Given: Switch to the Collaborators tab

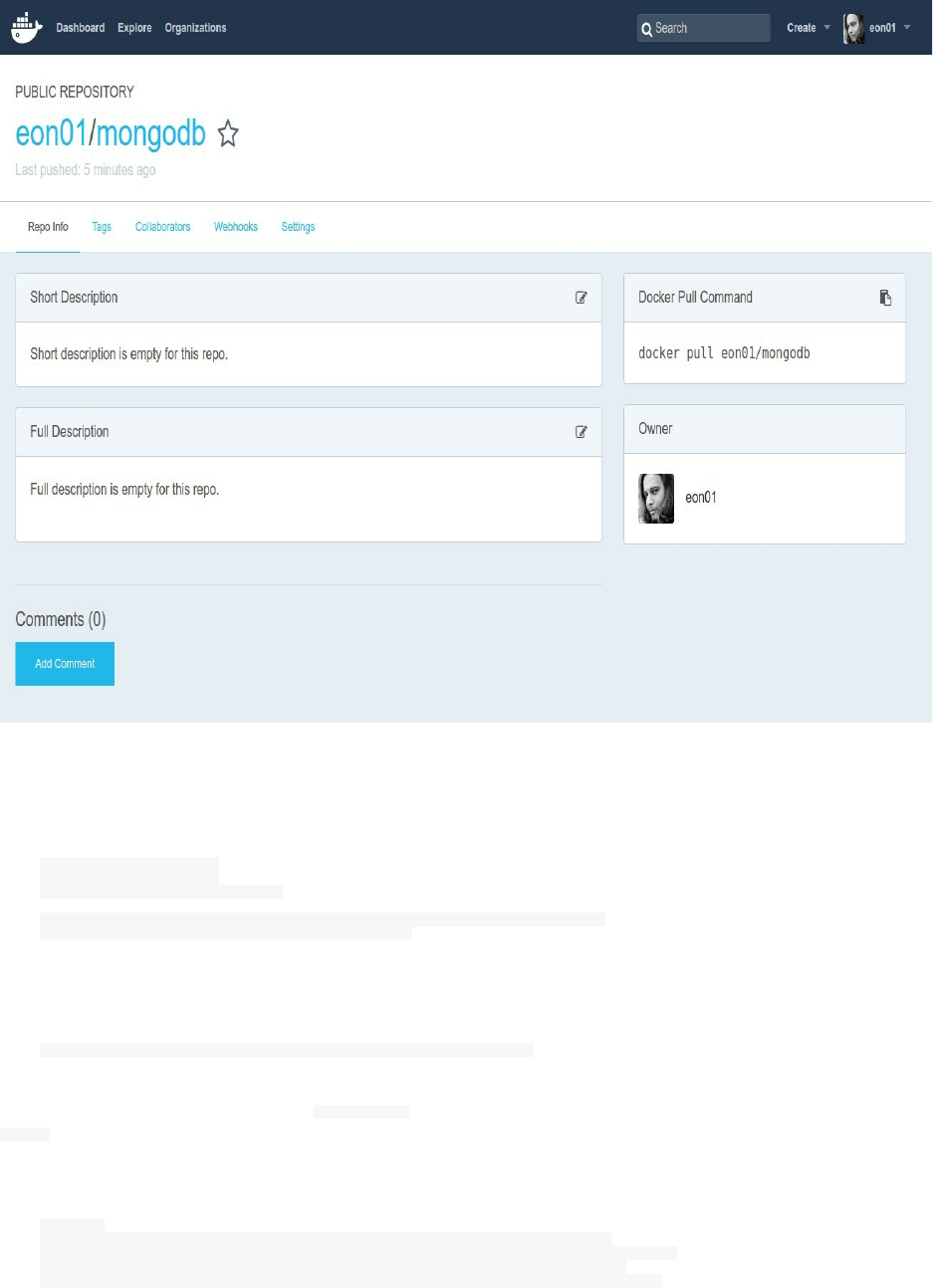Looking at the screenshot, I should (x=162, y=227).
